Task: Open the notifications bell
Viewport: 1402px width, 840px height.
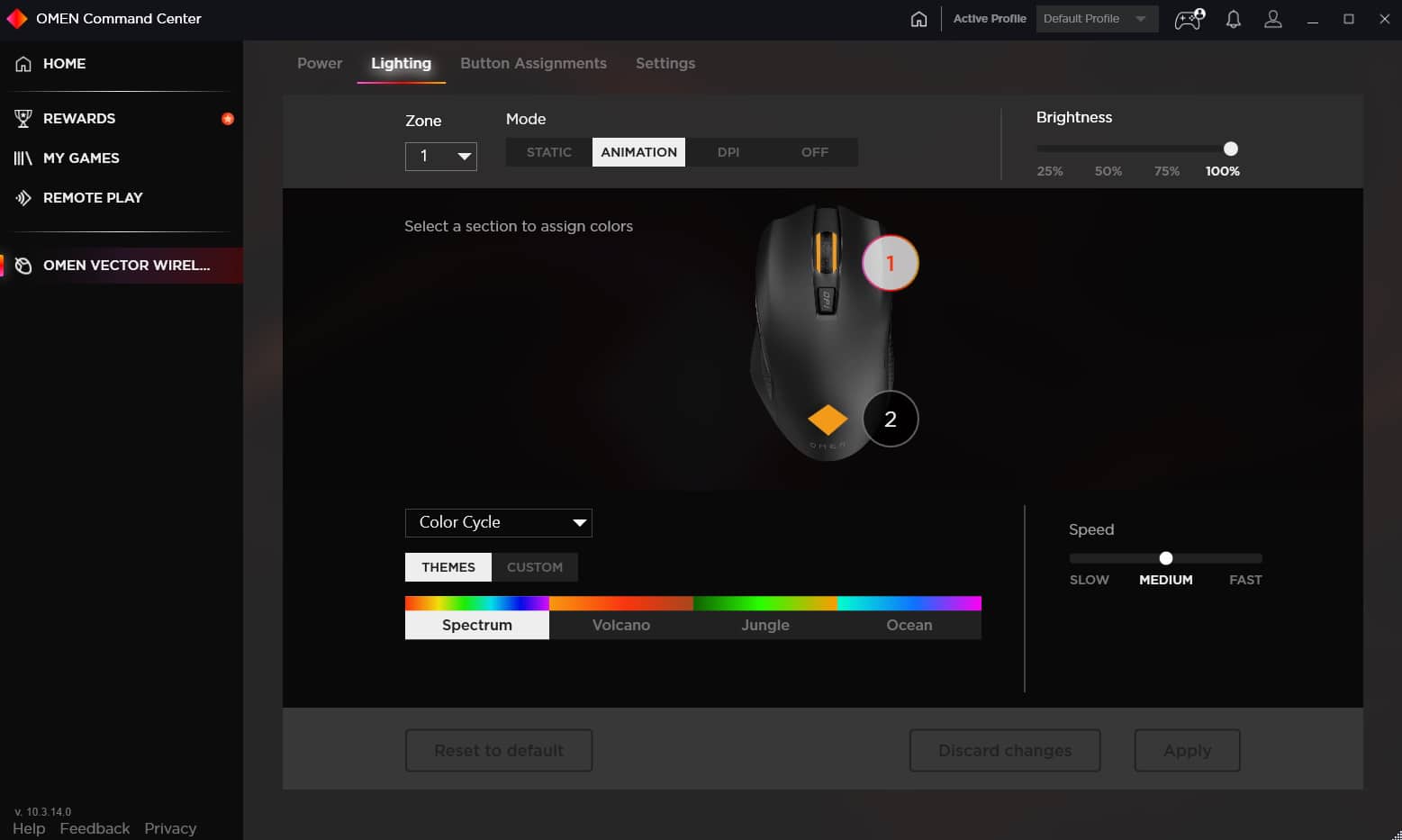Action: point(1234,19)
